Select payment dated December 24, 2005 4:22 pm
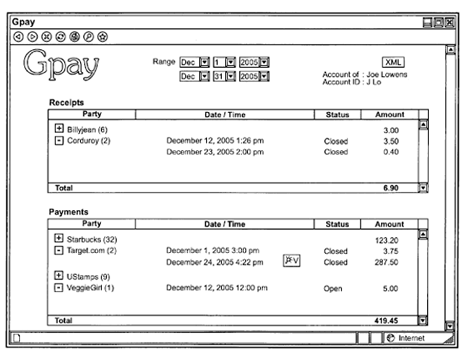 [215, 262]
